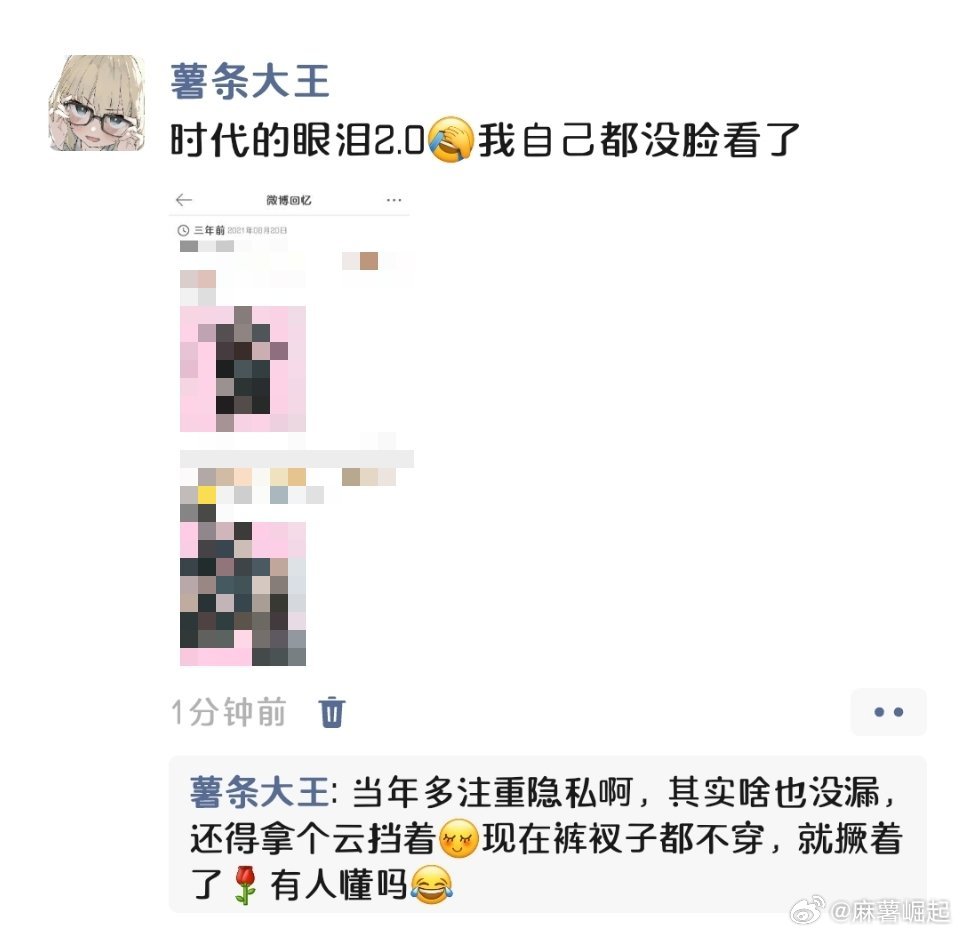Open the upper pixelated pink photo
The height and width of the screenshot is (934, 960).
(242, 369)
